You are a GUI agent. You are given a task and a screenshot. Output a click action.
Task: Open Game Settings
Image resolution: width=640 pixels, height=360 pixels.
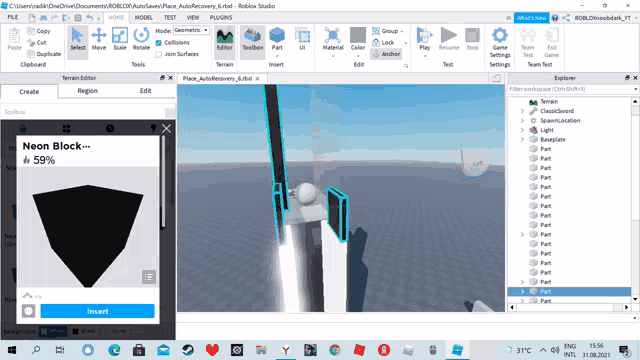pyautogui.click(x=500, y=42)
